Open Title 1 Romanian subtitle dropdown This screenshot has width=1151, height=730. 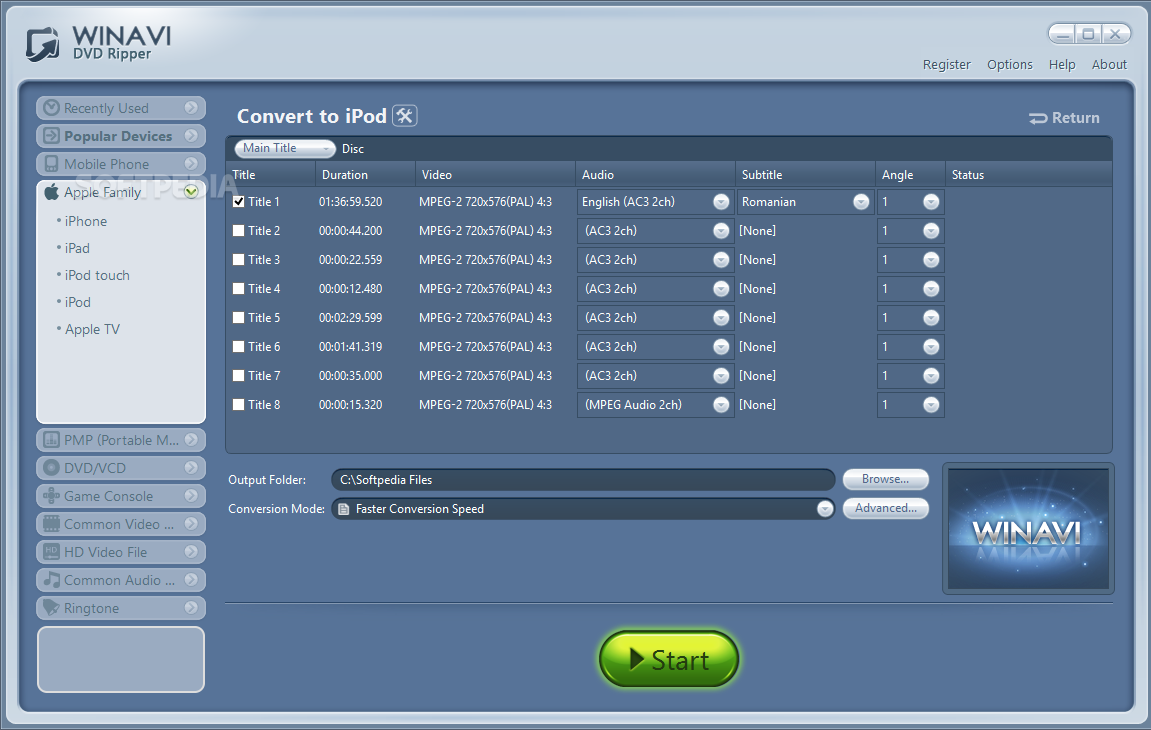pyautogui.click(x=861, y=202)
